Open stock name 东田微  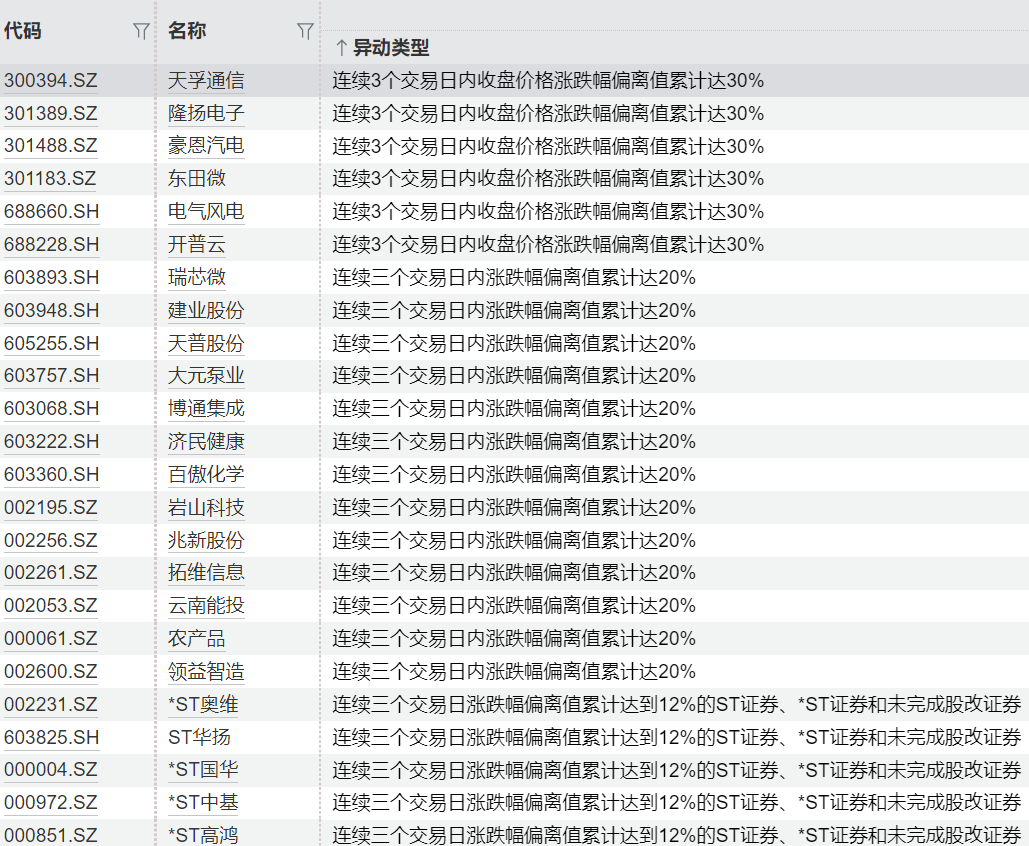[x=197, y=179]
